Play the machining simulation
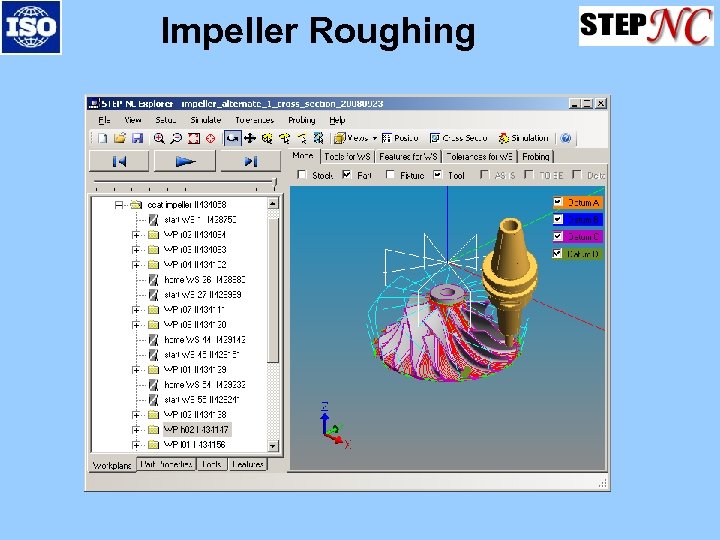Viewport: 720px width, 540px height. click(185, 162)
